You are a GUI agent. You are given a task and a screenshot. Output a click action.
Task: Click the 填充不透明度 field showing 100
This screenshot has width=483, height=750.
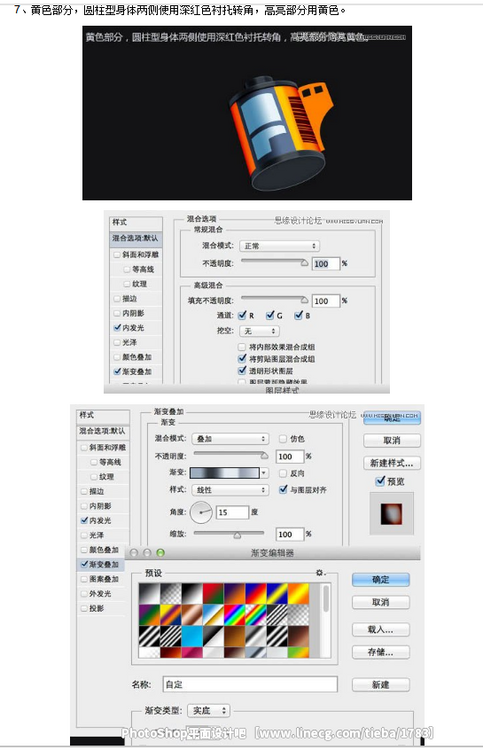[326, 301]
